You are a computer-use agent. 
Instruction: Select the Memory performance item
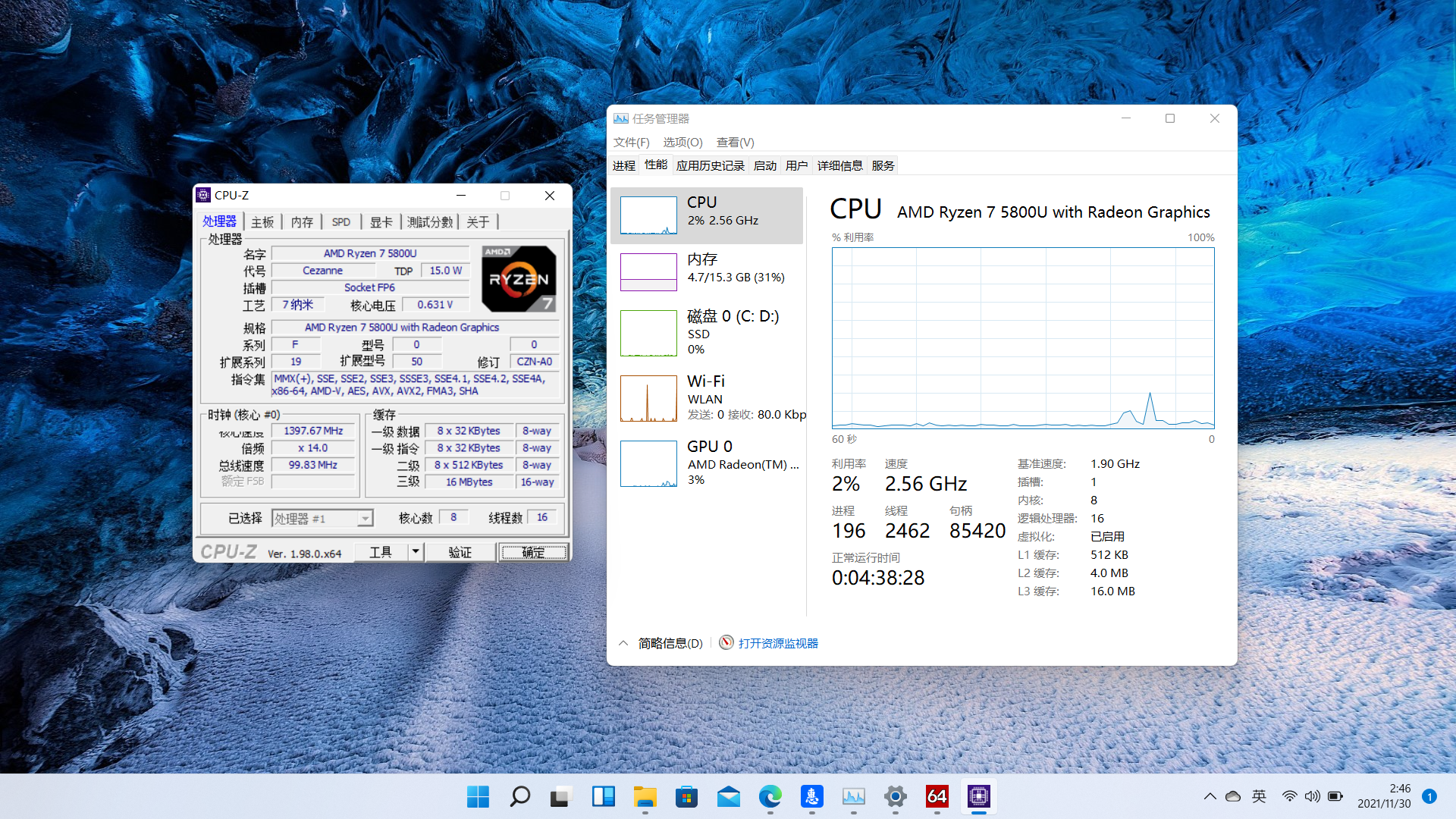coord(707,271)
